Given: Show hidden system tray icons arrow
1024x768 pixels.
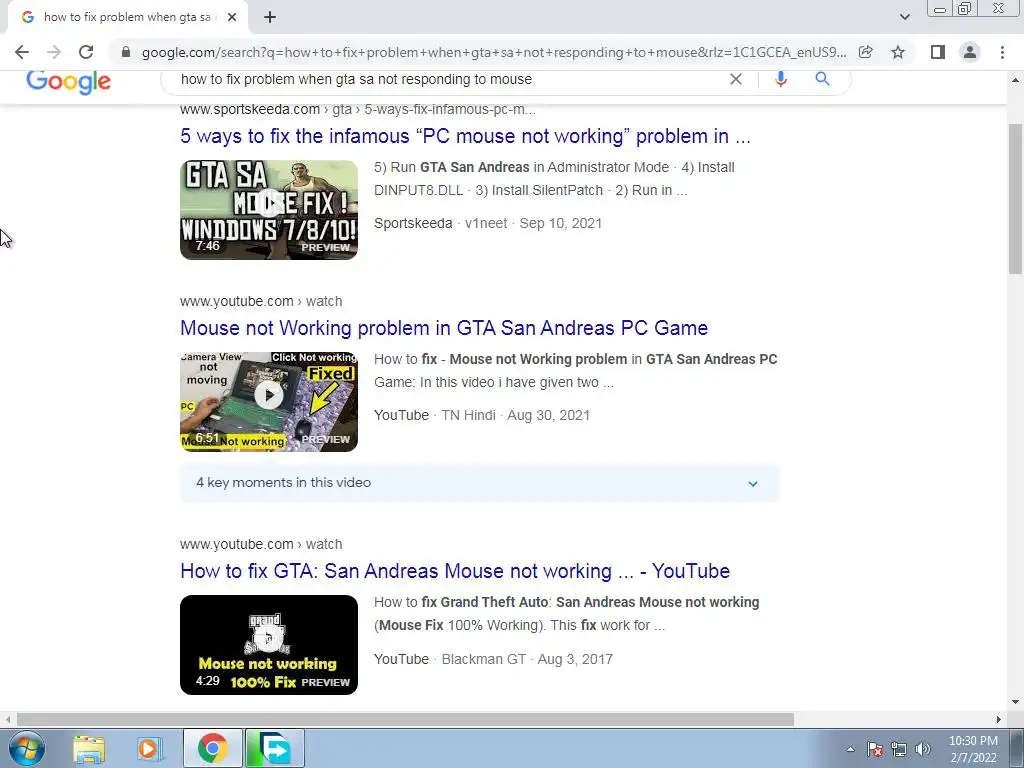Looking at the screenshot, I should (x=850, y=749).
